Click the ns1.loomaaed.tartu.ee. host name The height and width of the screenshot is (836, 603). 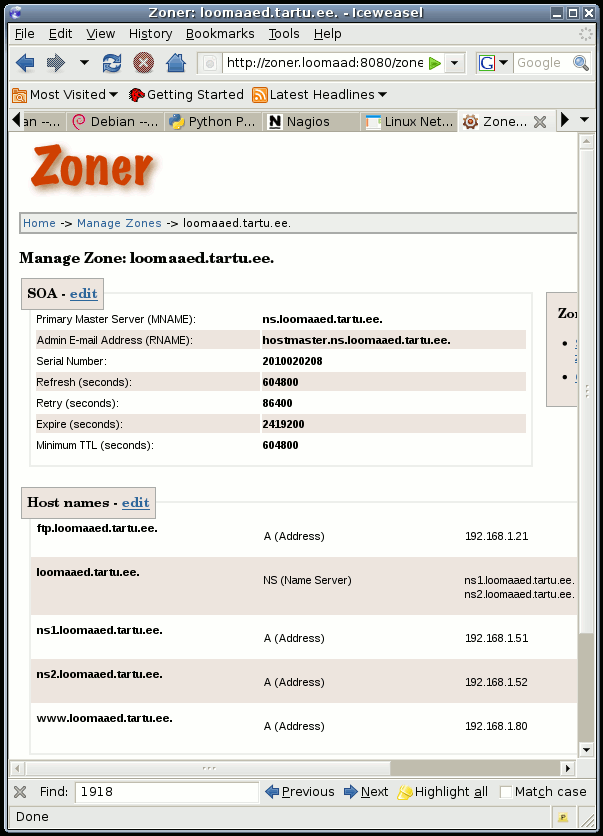(x=99, y=630)
